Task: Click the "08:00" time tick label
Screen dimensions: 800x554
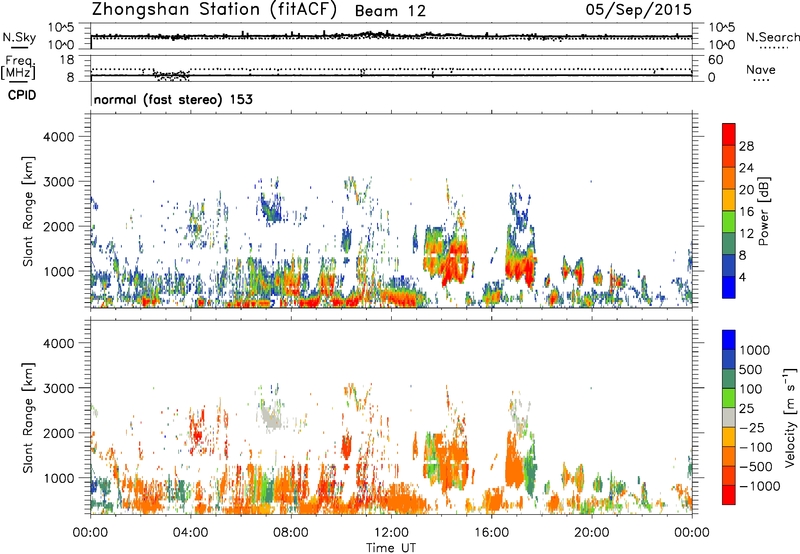Action: point(291,533)
